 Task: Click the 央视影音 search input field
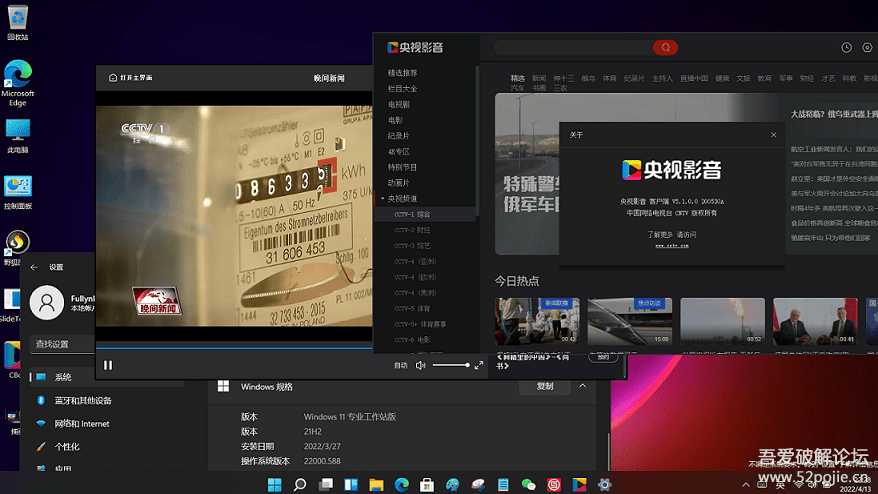click(x=573, y=48)
